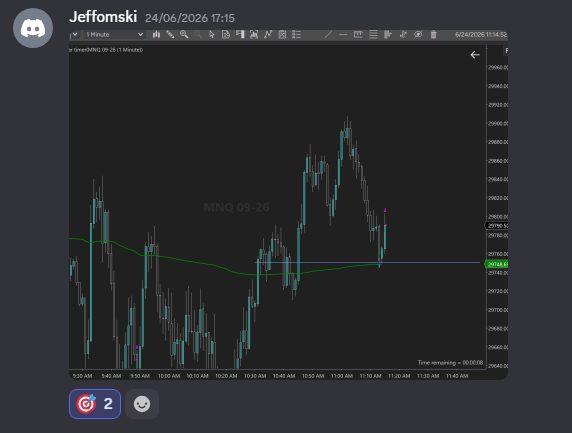
Task: Expand the partially visible instrument selector chevron
Action: tap(74, 34)
